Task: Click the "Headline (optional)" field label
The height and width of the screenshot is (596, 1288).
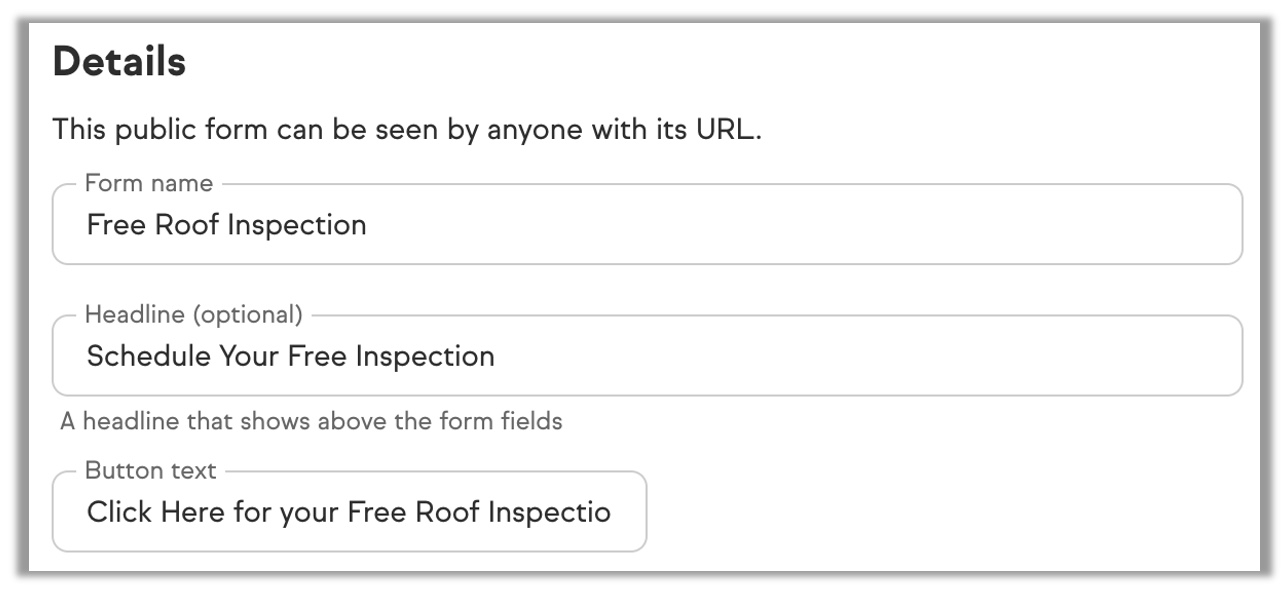Action: pos(193,315)
